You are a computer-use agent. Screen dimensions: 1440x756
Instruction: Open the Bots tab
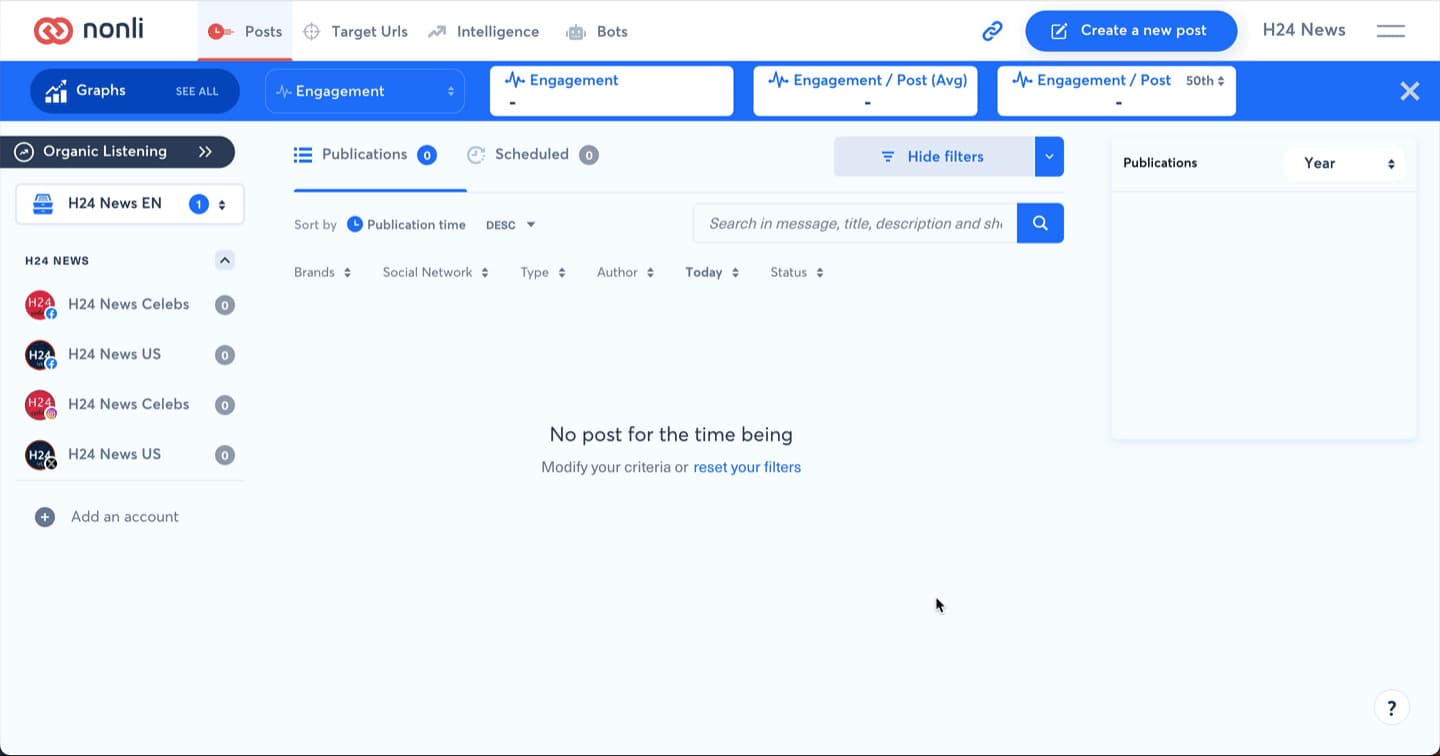597,31
